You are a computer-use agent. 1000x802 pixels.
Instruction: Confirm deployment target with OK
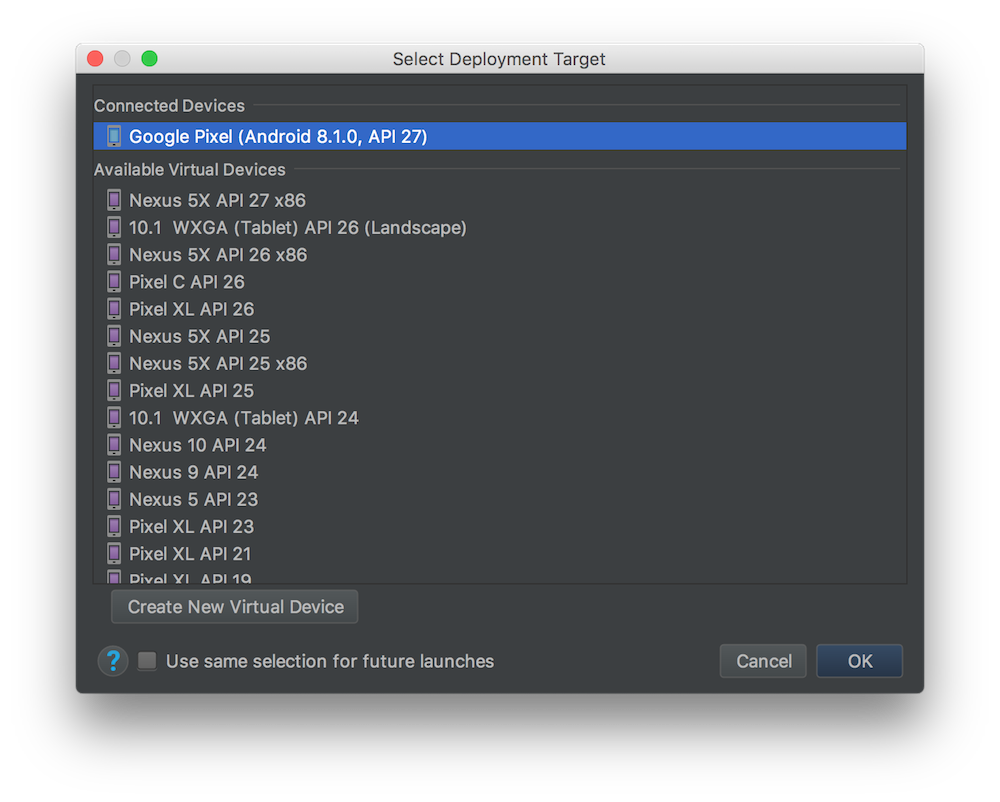tap(860, 661)
